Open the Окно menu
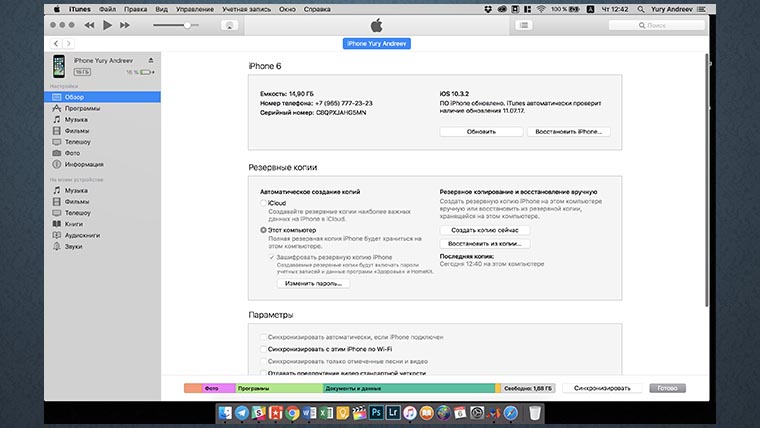This screenshot has height=428, width=760. (287, 9)
